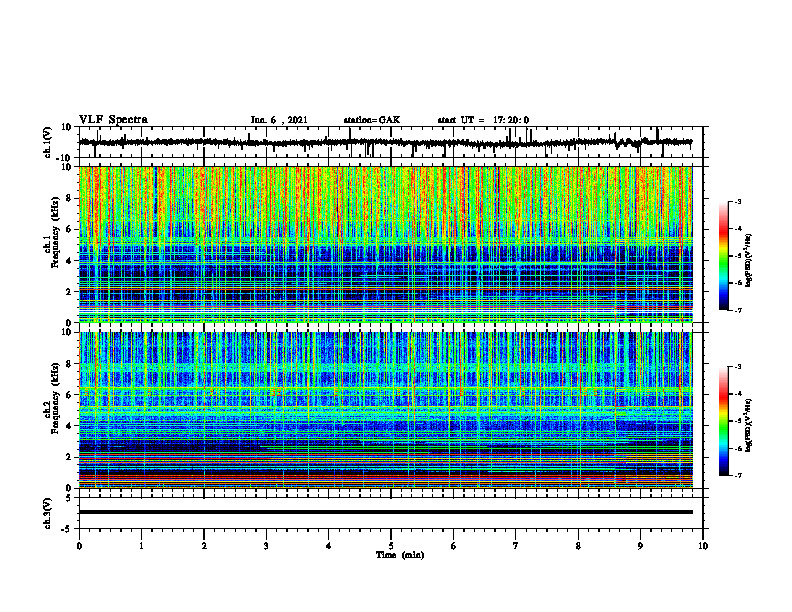Click the "8" kHz tick on ch.1 spectrogram
Screen dimensions: 792x612
70,198
